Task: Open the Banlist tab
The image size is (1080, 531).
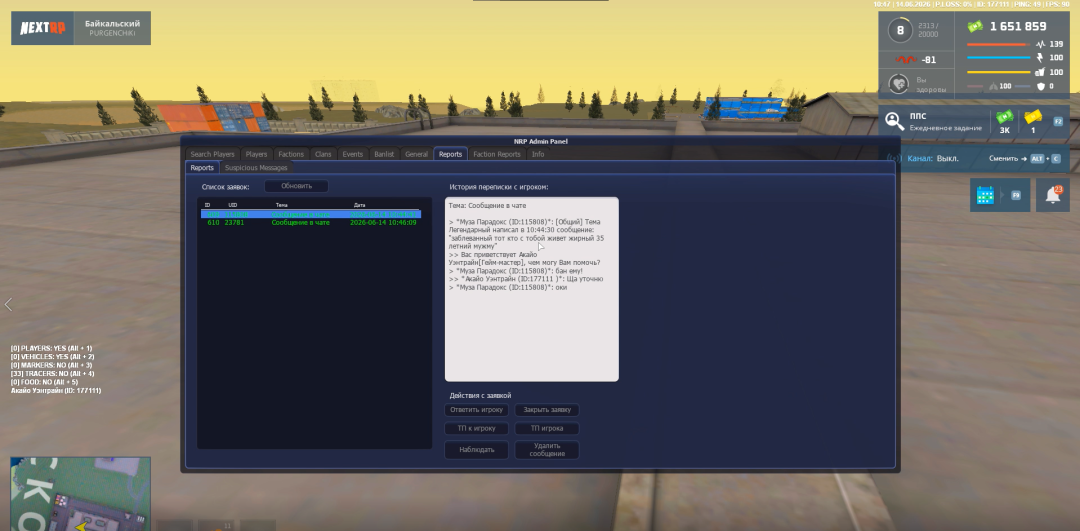Action: pos(384,154)
